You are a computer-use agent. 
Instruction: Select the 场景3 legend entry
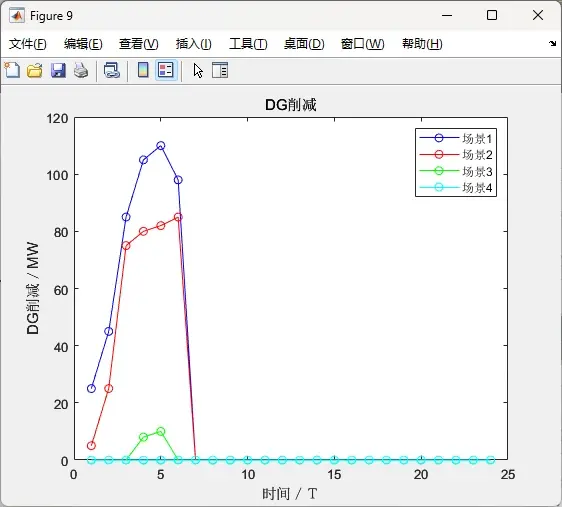(456, 171)
